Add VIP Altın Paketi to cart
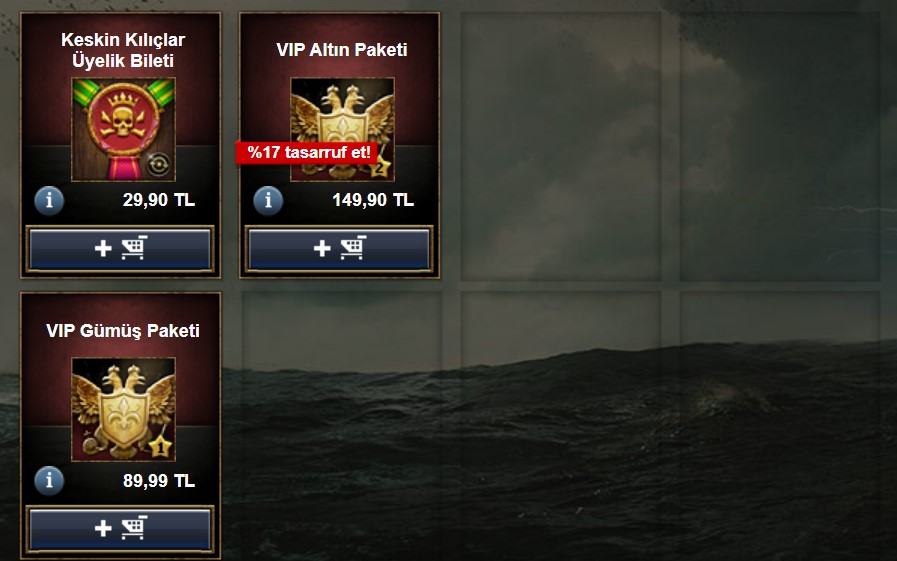The image size is (897, 561). pos(339,249)
